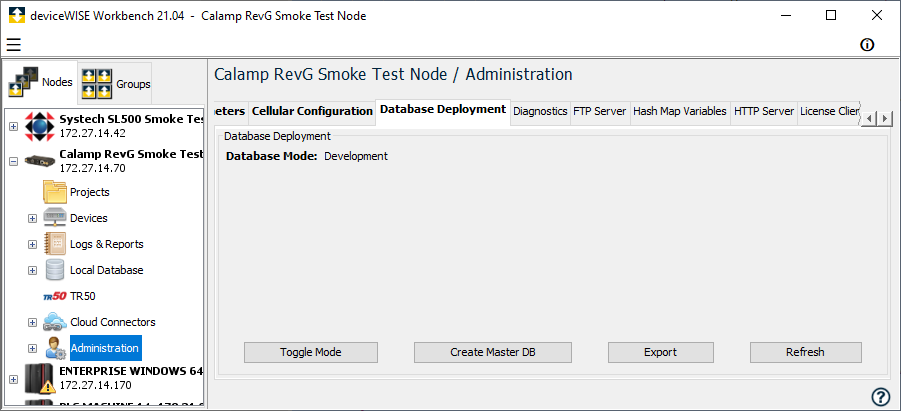Expand the Local Database tree item
This screenshot has width=901, height=411.
33,270
